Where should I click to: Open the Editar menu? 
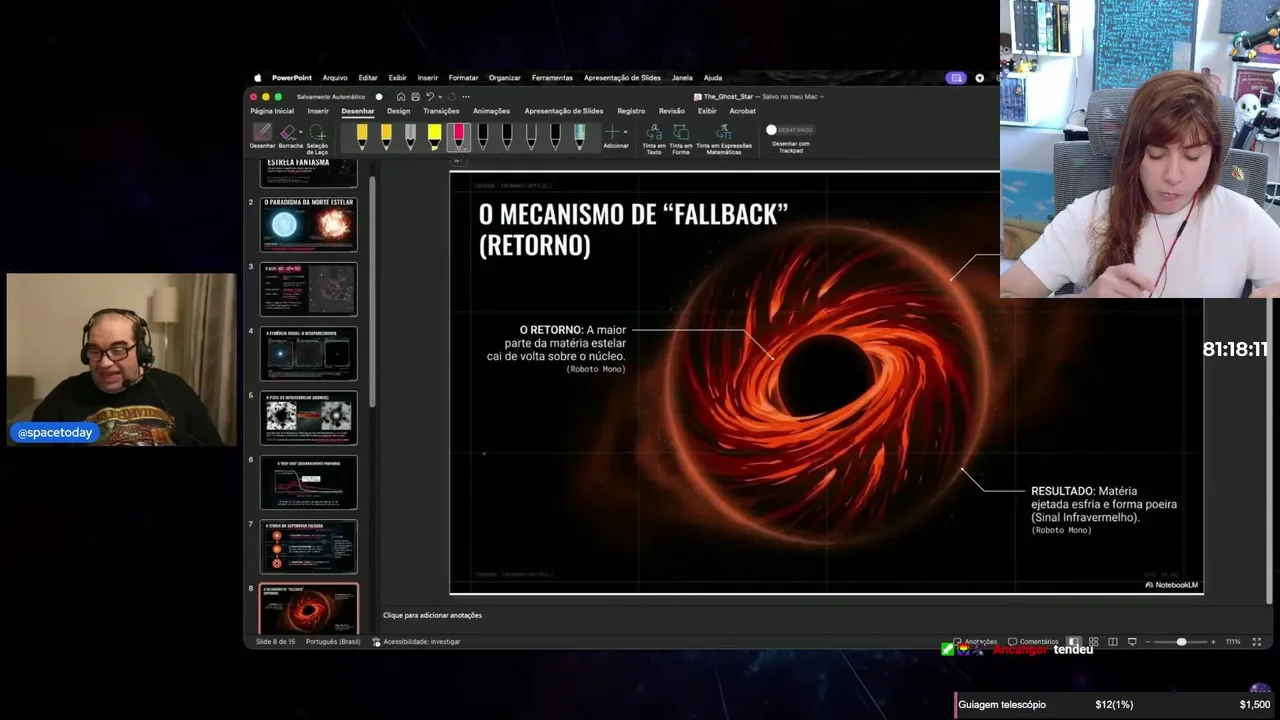coord(368,77)
